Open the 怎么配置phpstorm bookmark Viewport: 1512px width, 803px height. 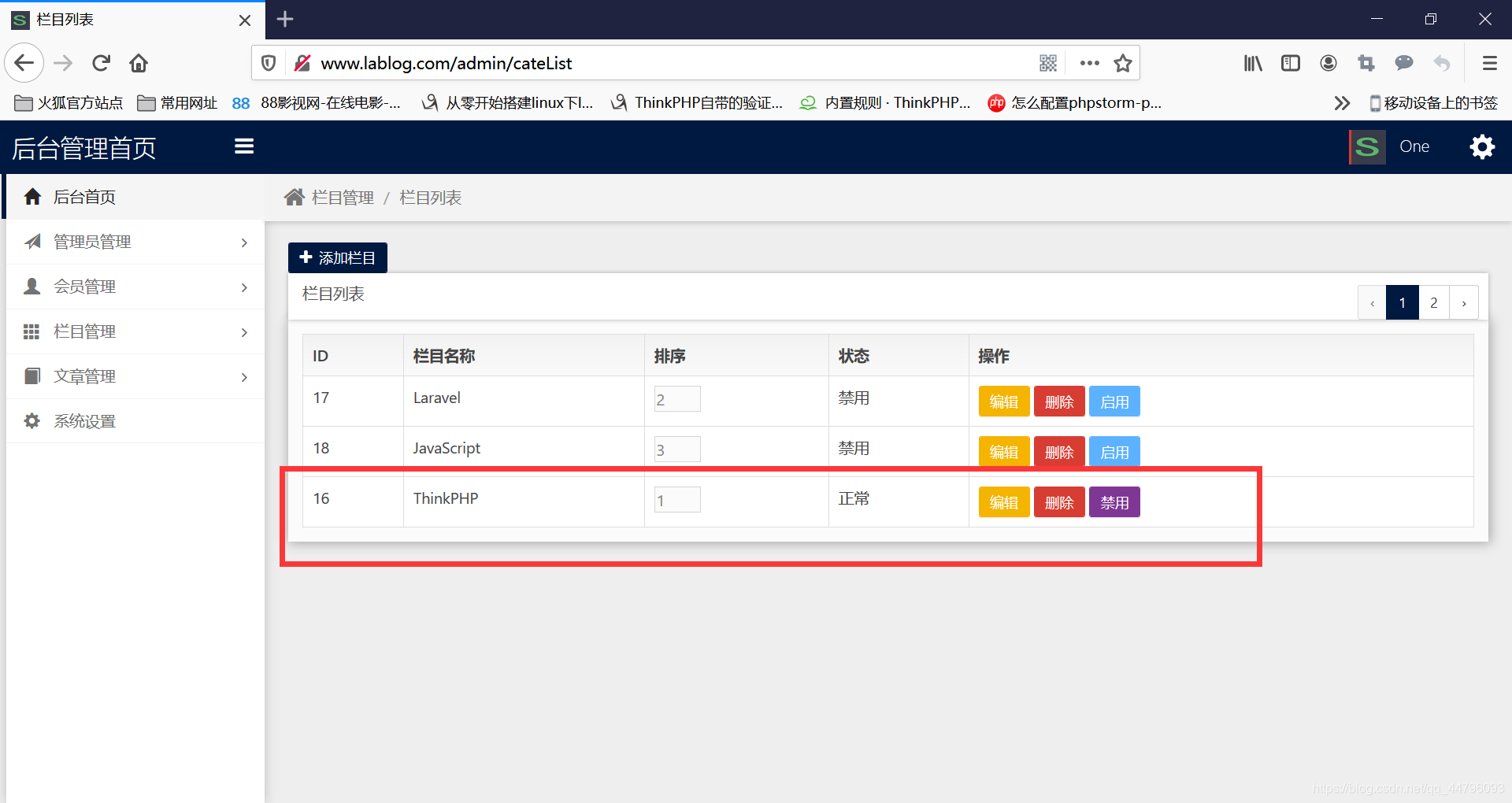(x=1075, y=103)
